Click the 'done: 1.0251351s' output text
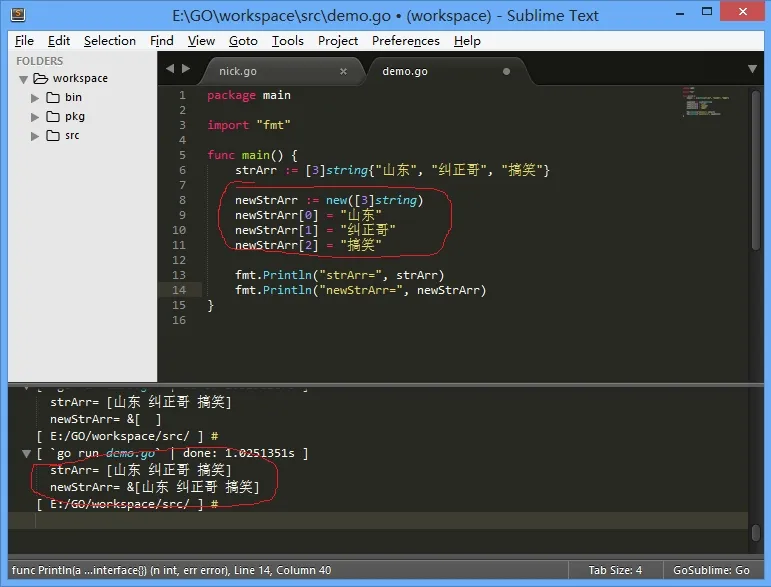The height and width of the screenshot is (587, 771). (239, 453)
